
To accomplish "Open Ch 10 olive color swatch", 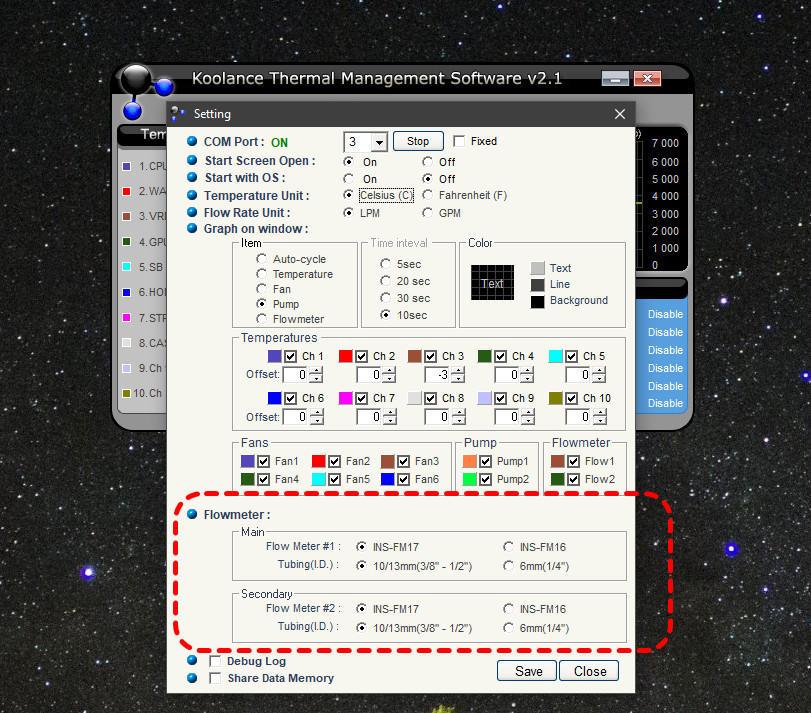I will pyautogui.click(x=555, y=398).
